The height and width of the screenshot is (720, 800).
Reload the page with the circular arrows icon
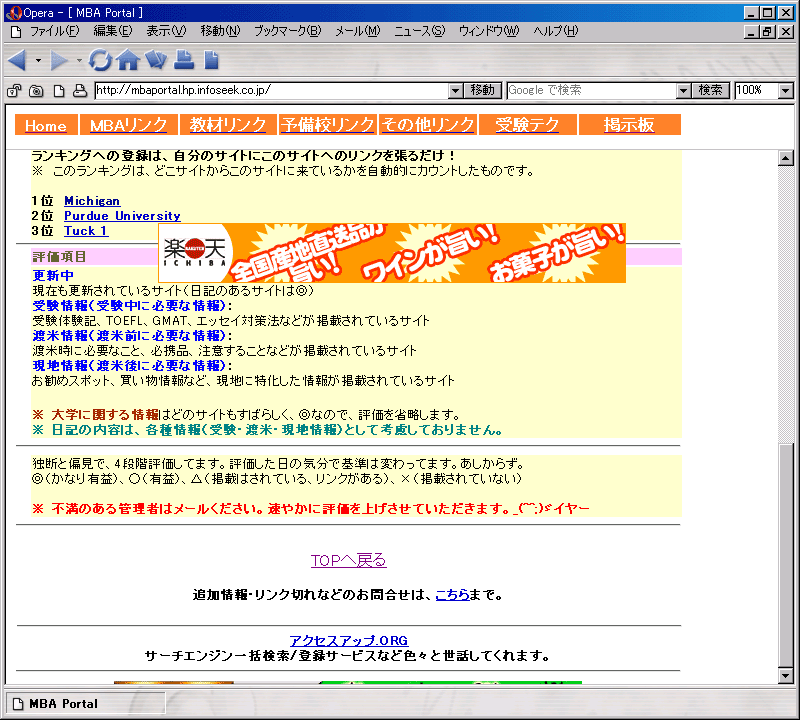click(x=99, y=60)
